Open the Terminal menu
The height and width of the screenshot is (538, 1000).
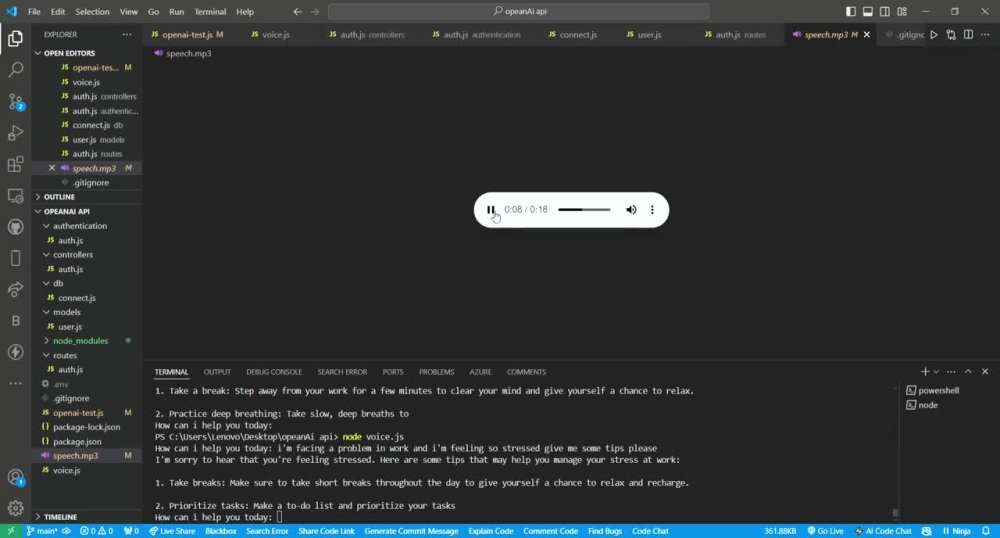210,11
